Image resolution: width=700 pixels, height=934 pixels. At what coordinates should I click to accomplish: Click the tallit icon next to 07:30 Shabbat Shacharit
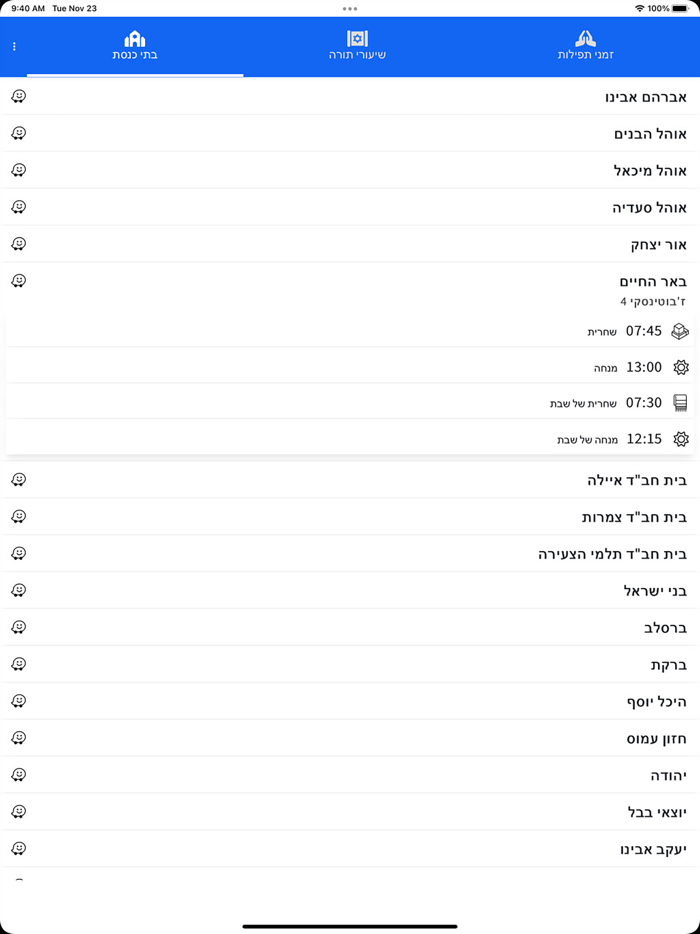(680, 402)
